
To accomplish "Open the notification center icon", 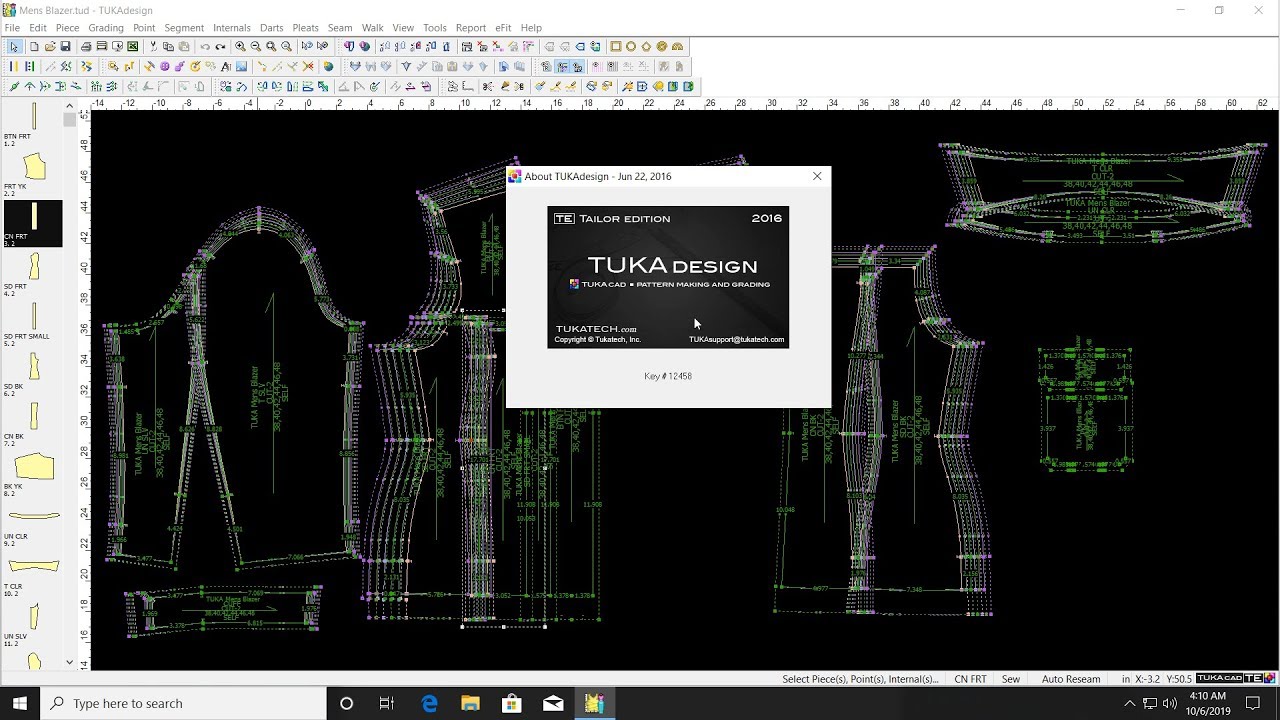I will click(x=1252, y=704).
